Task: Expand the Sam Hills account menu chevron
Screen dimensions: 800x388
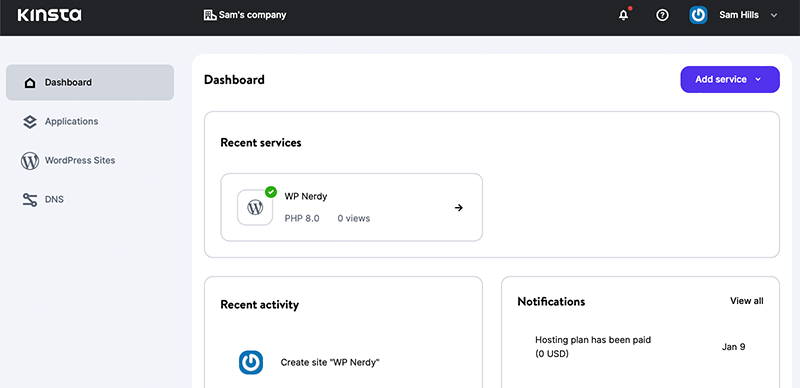Action: click(x=774, y=15)
